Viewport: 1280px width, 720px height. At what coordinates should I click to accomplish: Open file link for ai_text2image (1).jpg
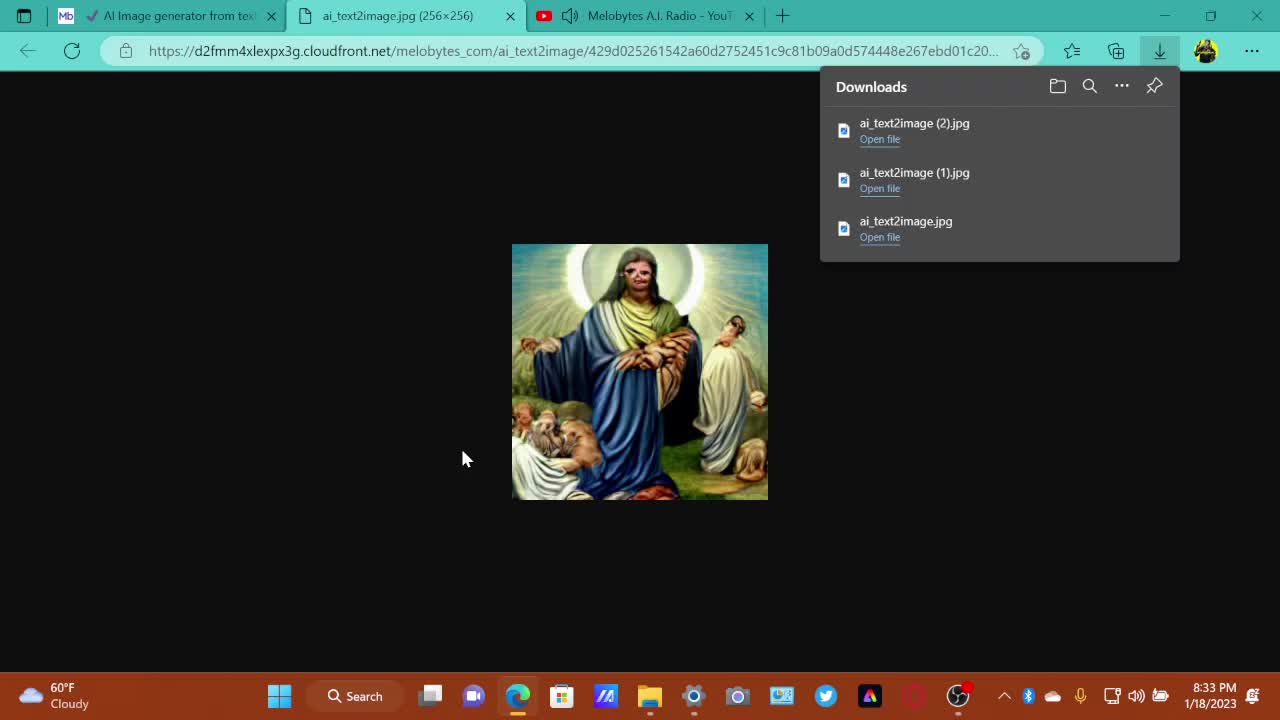pos(880,188)
